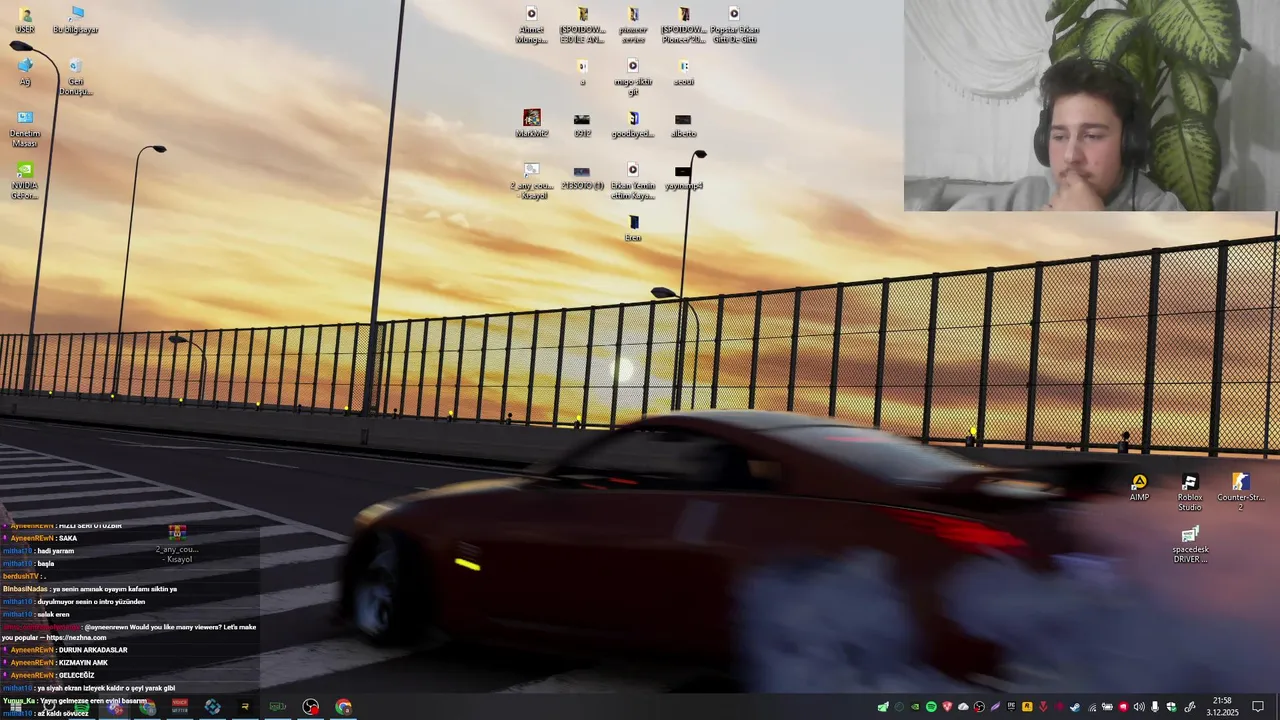Open Denetim Masası control panel icon

pos(25,129)
